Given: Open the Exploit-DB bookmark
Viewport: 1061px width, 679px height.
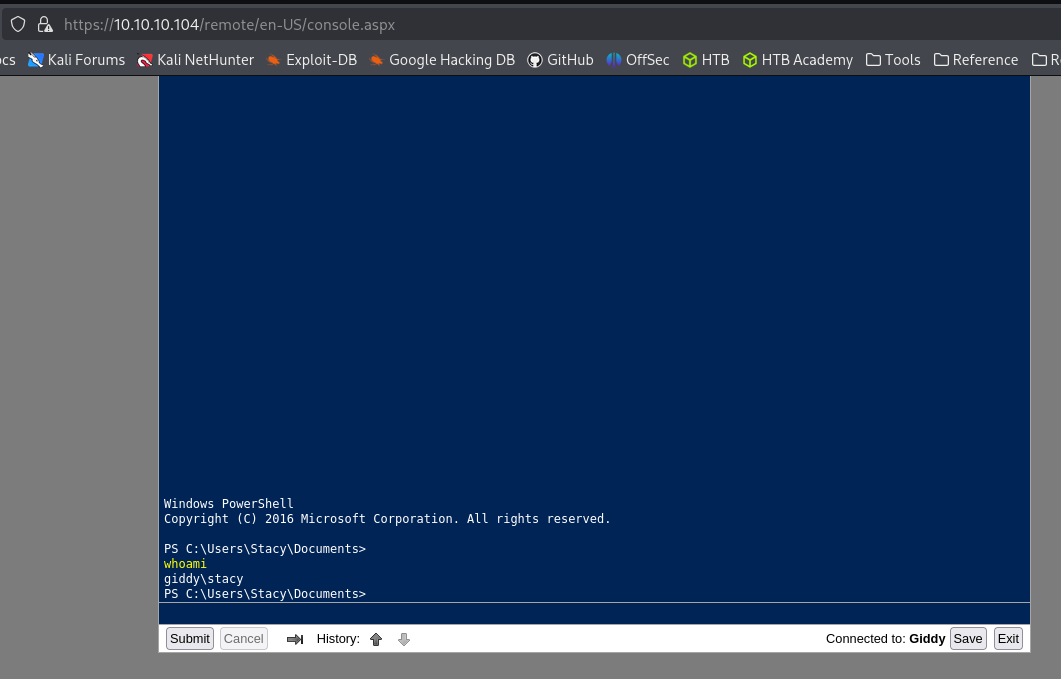Looking at the screenshot, I should pyautogui.click(x=312, y=60).
